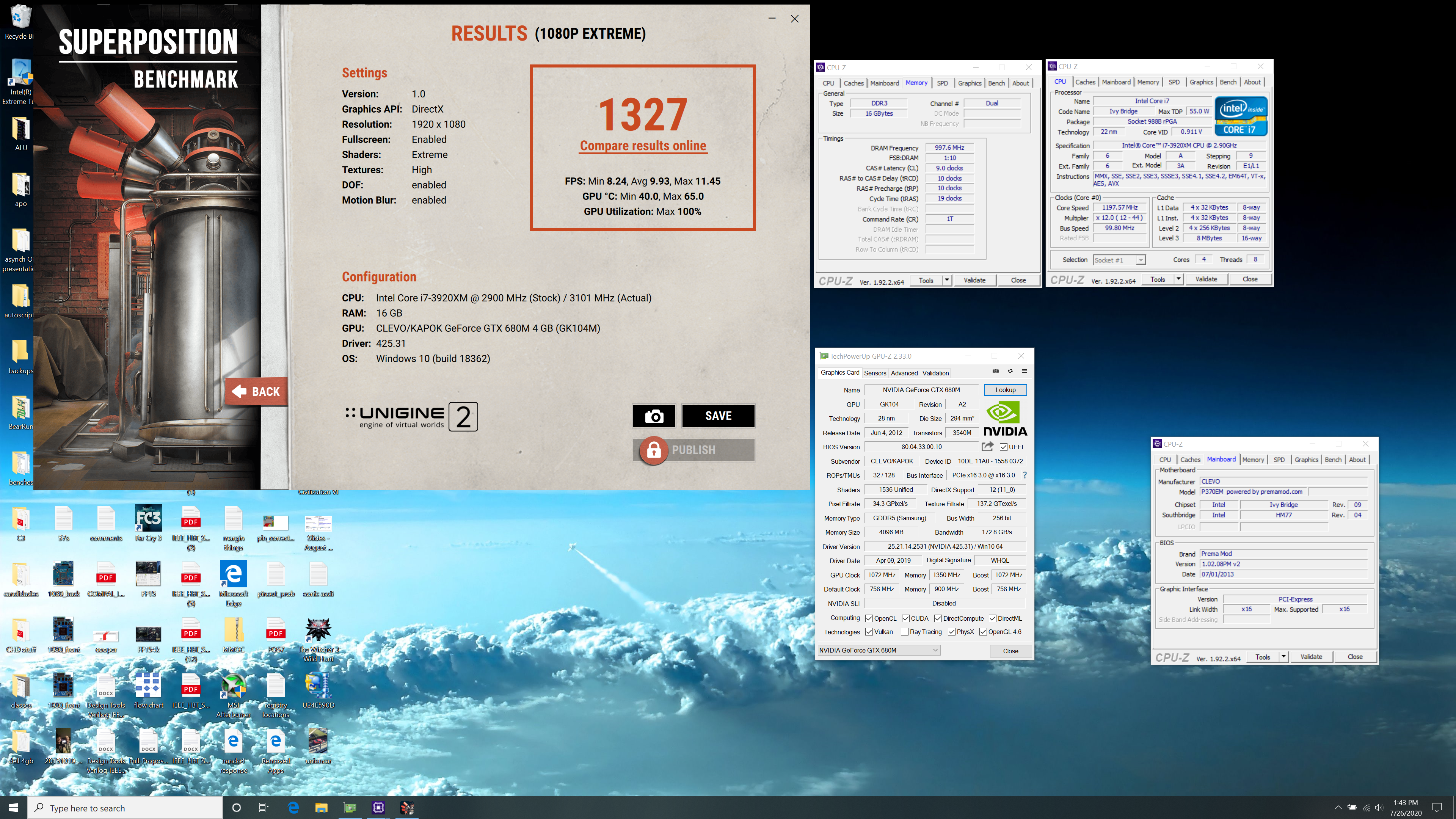Open the GPU selection dropdown in GPU-Z

pyautogui.click(x=879, y=651)
